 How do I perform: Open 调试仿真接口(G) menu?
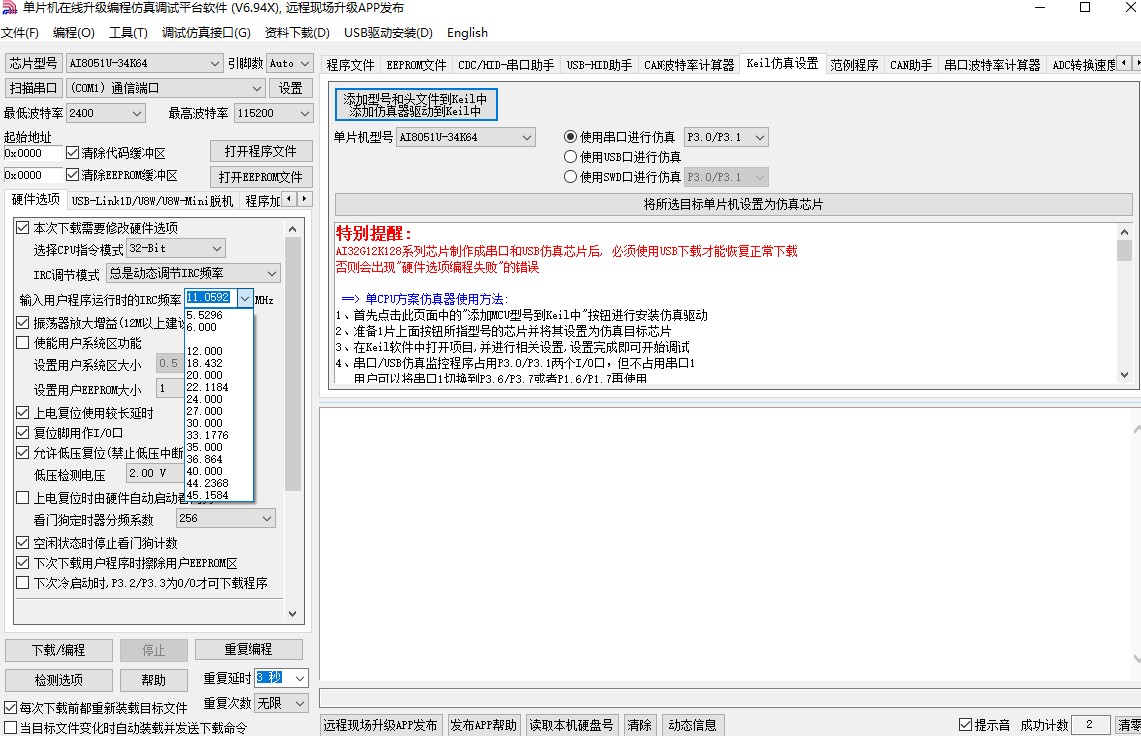coord(206,33)
